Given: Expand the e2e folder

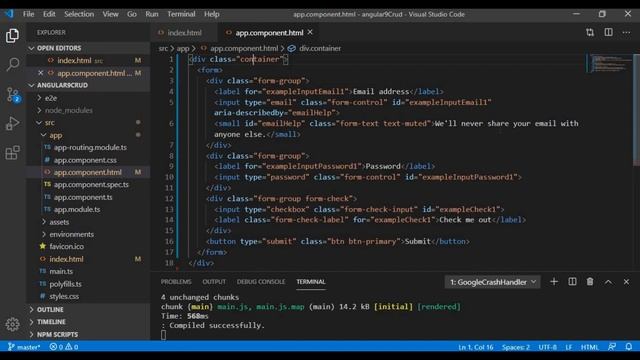Looking at the screenshot, I should click(88, 98).
